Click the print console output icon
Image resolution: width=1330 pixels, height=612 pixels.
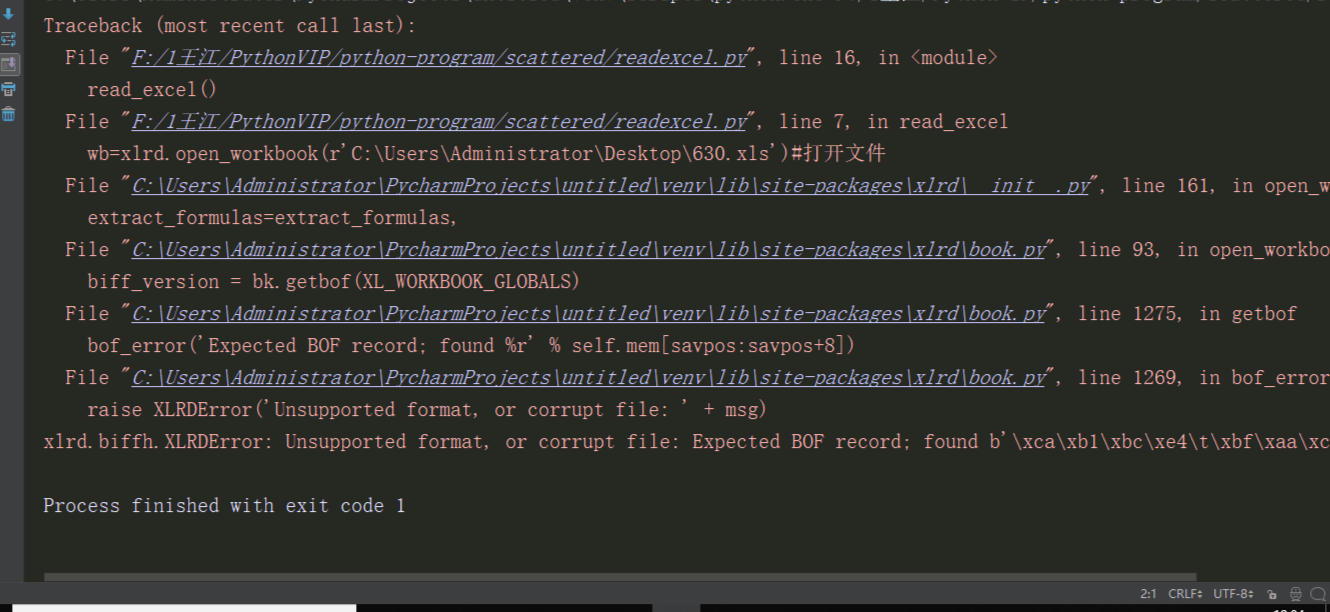[9, 89]
